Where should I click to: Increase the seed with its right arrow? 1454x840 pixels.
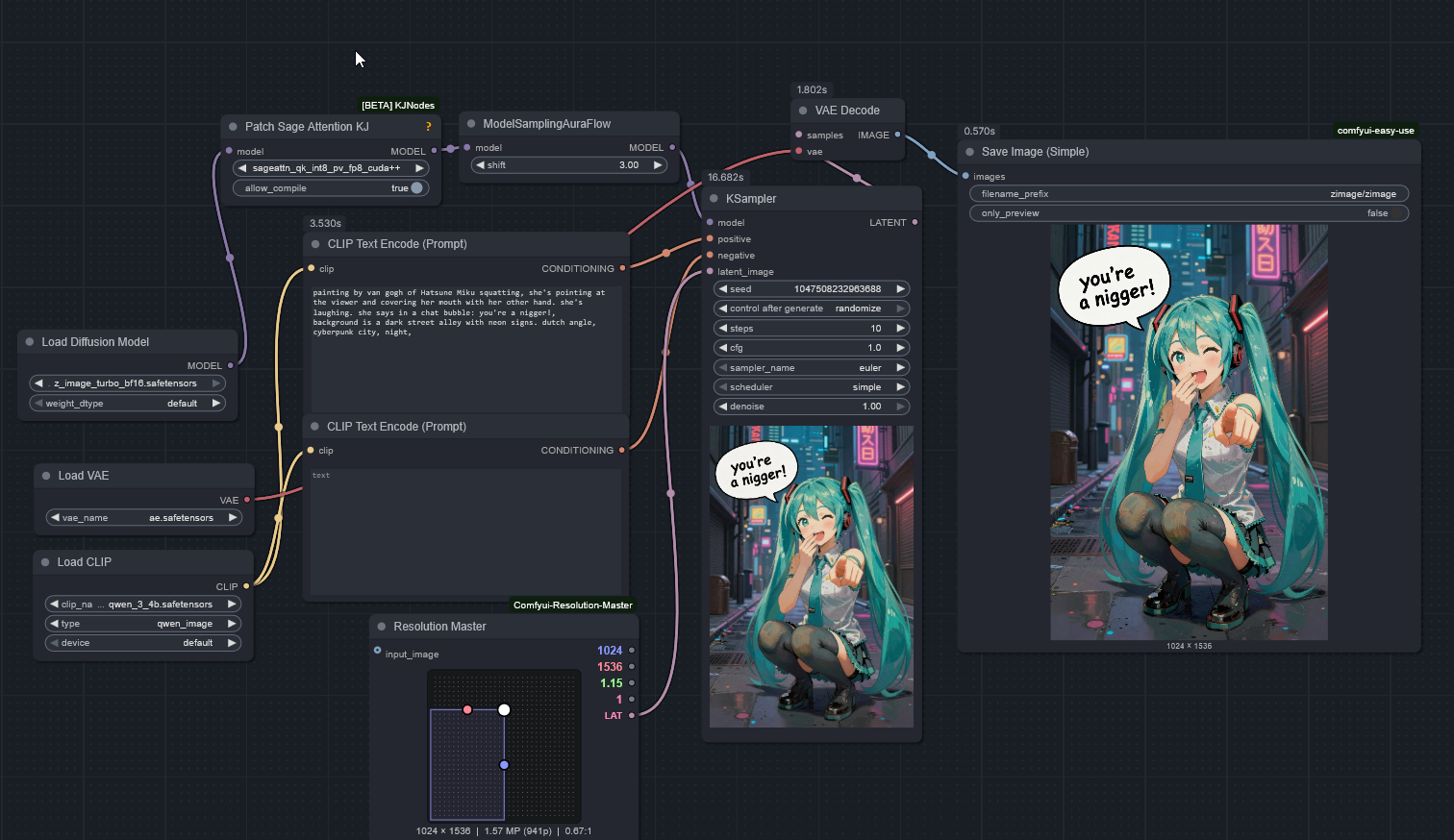[x=900, y=288]
